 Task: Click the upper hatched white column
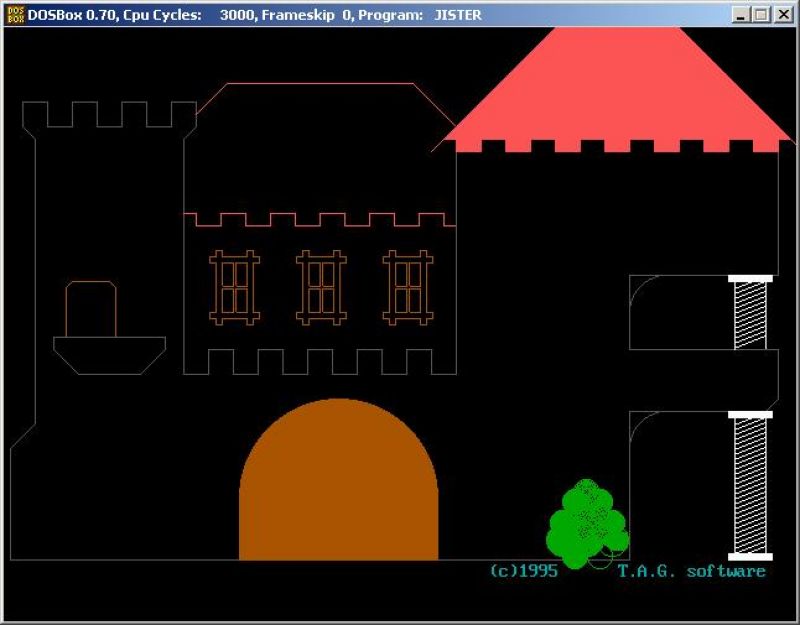pyautogui.click(x=750, y=312)
